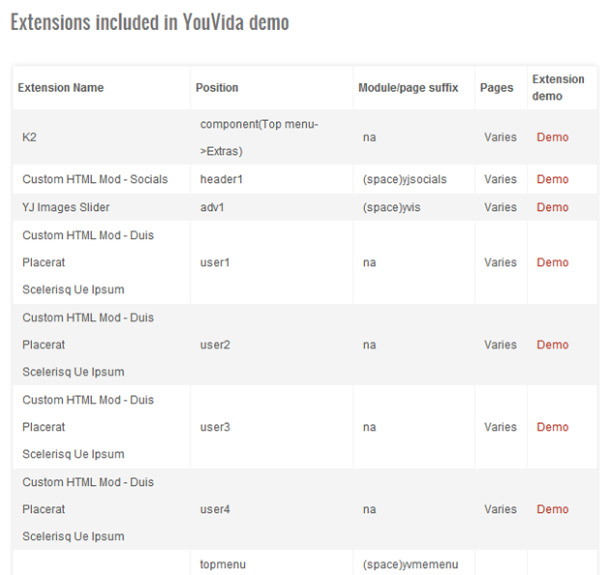This screenshot has height=575, width=610.
Task: Open the Demo link for position user2
Action: (x=552, y=344)
